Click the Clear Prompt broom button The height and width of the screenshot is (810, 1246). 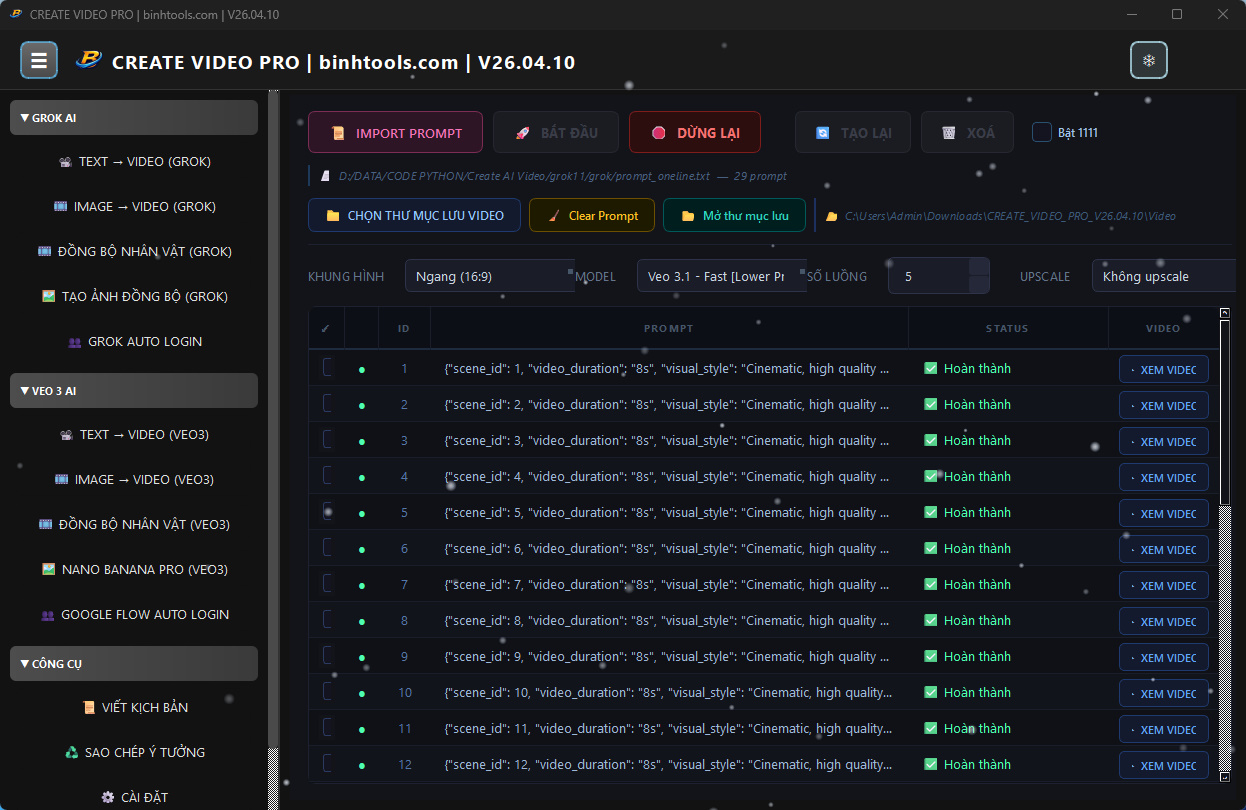pyautogui.click(x=591, y=216)
